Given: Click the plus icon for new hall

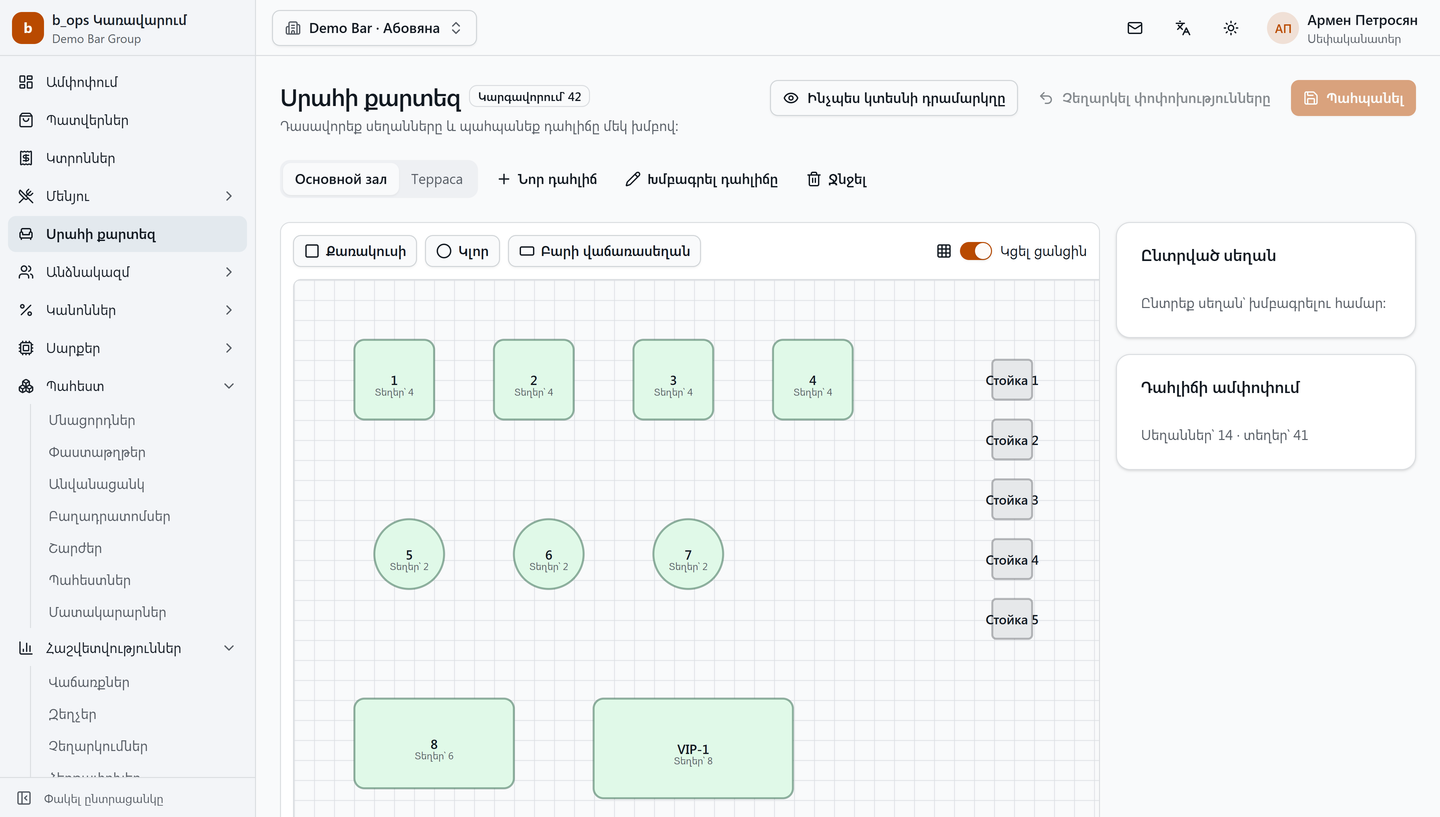Looking at the screenshot, I should (504, 179).
